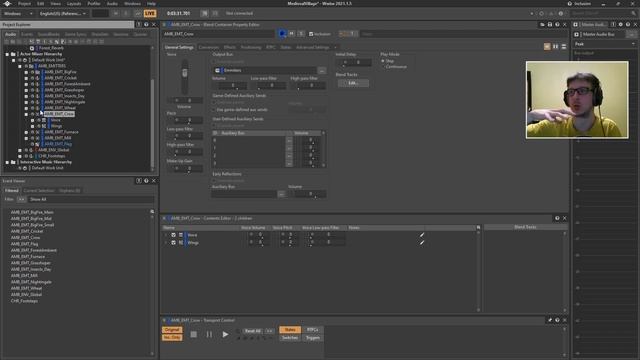The height and width of the screenshot is (360, 640).
Task: Browse for the Output Bus
Action: point(322,71)
